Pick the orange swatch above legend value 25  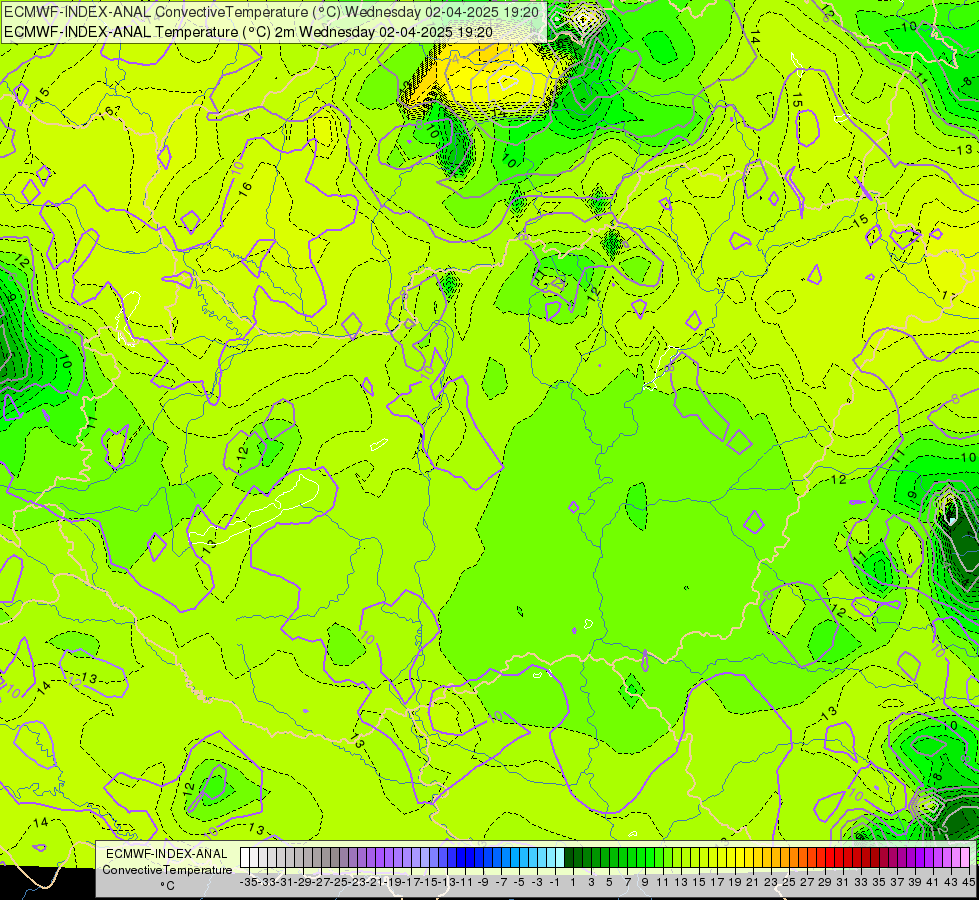click(x=785, y=857)
